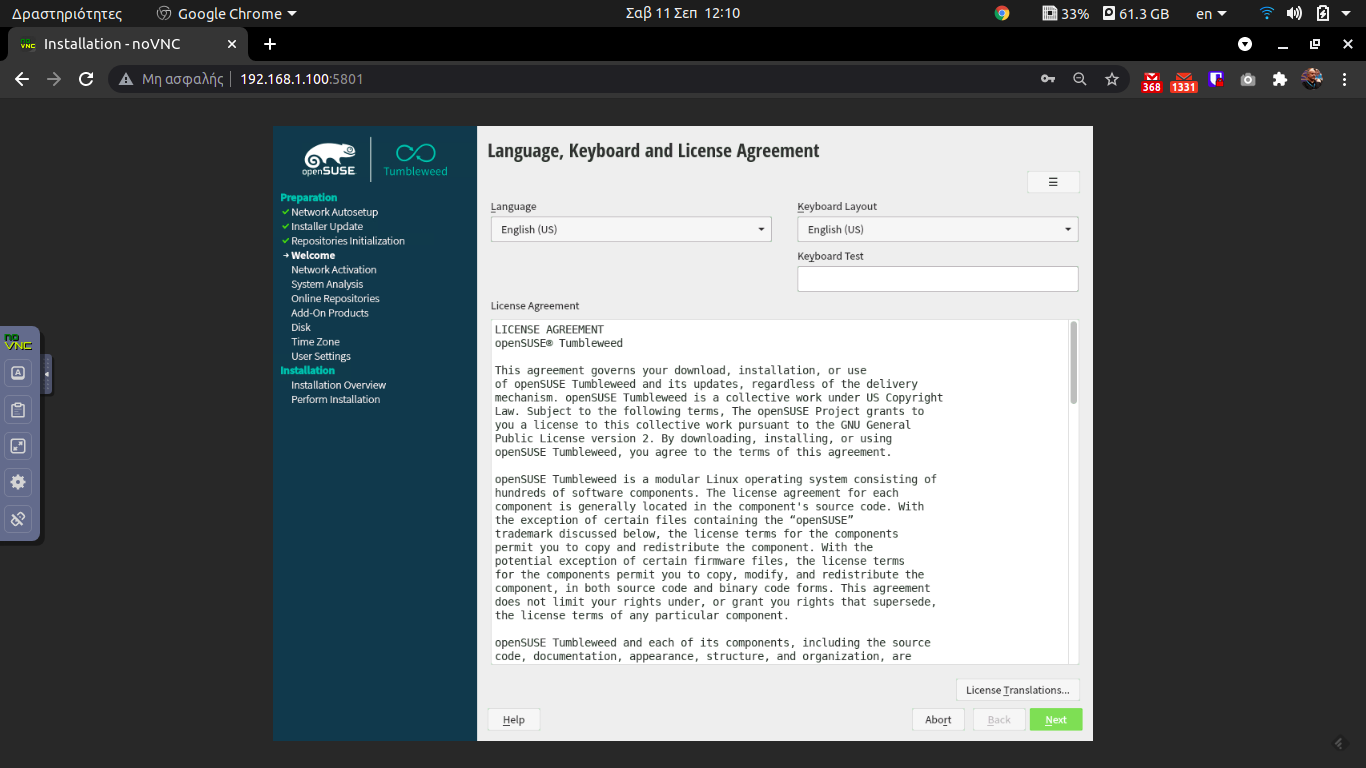Click the noVNC logo in the side panel

[x=18, y=342]
